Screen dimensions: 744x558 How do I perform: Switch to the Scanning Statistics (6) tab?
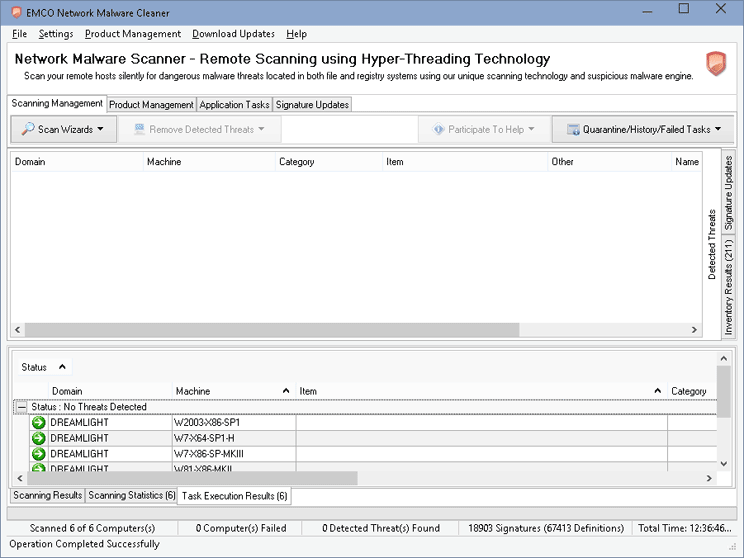point(131,495)
